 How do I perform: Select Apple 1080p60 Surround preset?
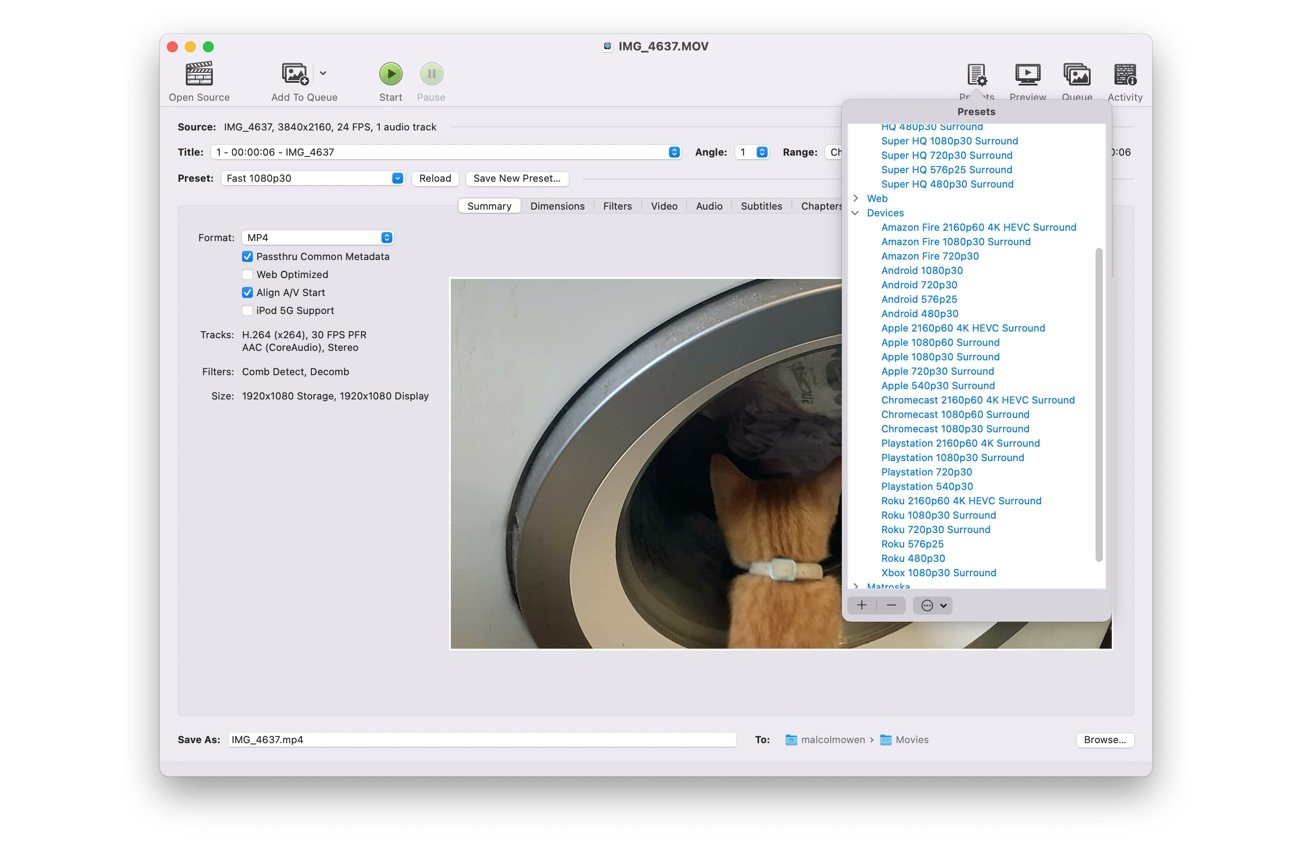tap(940, 342)
